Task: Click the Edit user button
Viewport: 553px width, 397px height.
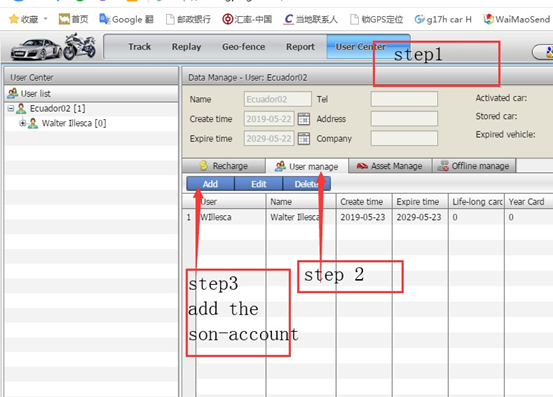Action: pos(259,184)
